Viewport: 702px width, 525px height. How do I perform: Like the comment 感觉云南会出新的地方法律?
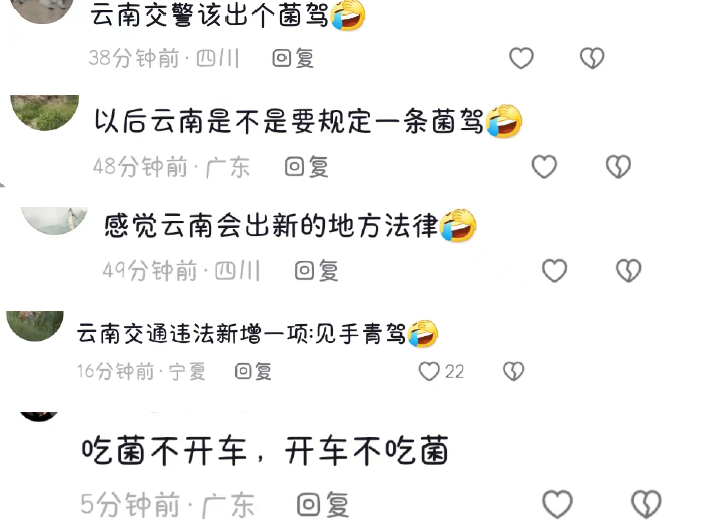click(x=554, y=271)
